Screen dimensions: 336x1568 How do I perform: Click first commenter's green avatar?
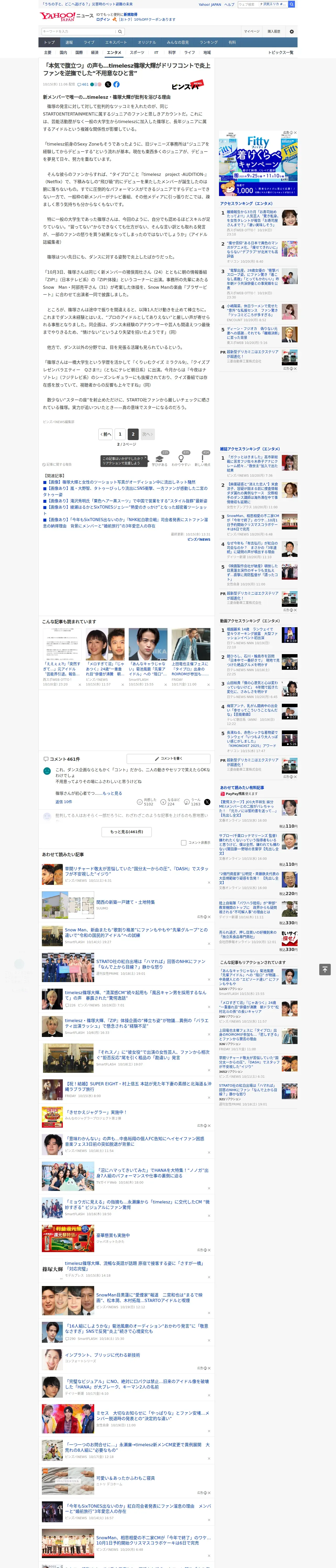point(47,771)
